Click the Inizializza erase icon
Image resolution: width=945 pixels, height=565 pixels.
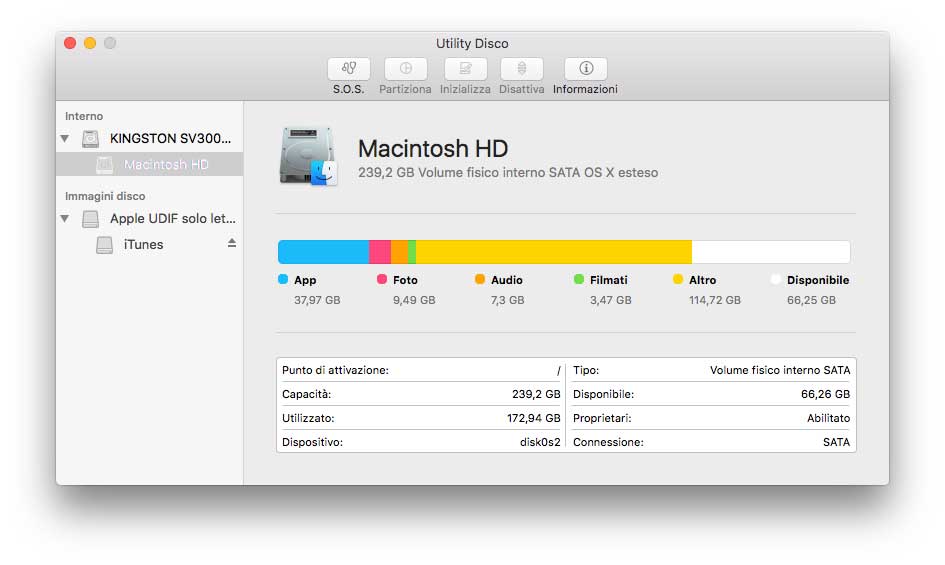point(465,69)
